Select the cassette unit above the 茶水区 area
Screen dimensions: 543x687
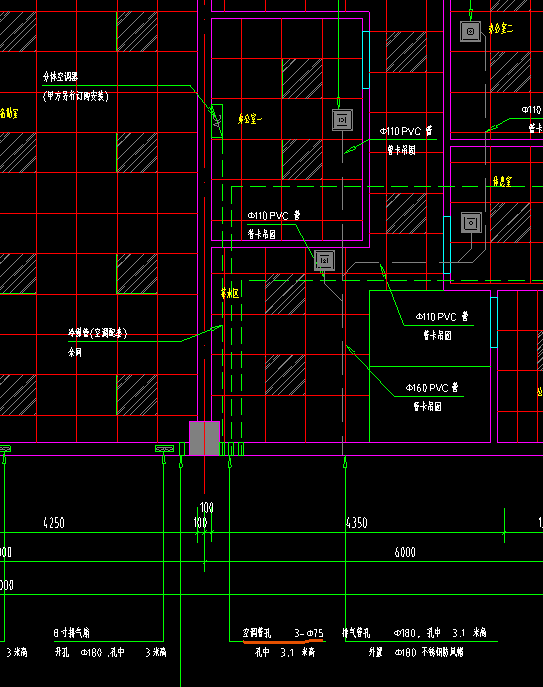pos(324,260)
